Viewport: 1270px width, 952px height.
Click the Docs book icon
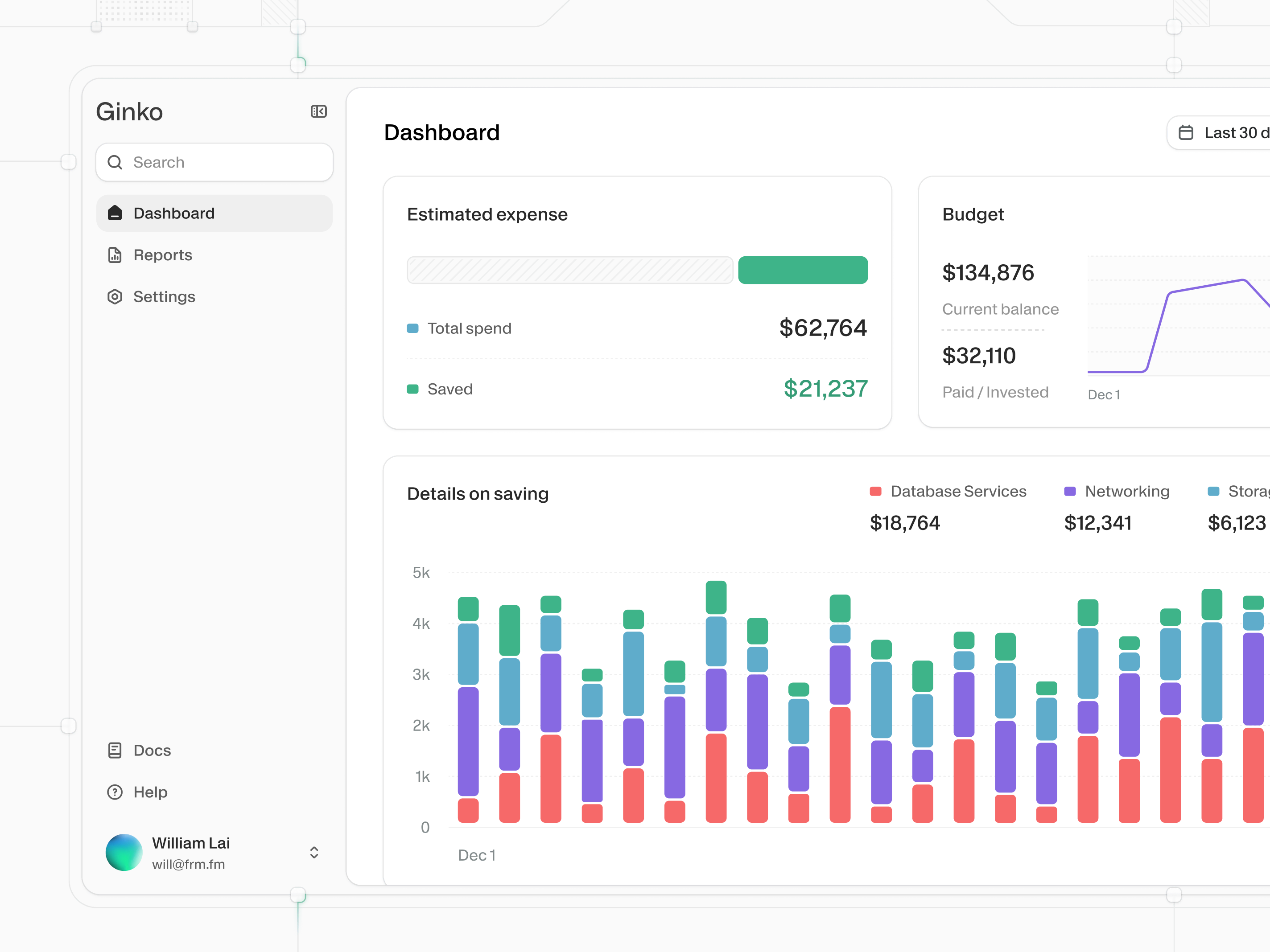point(115,750)
